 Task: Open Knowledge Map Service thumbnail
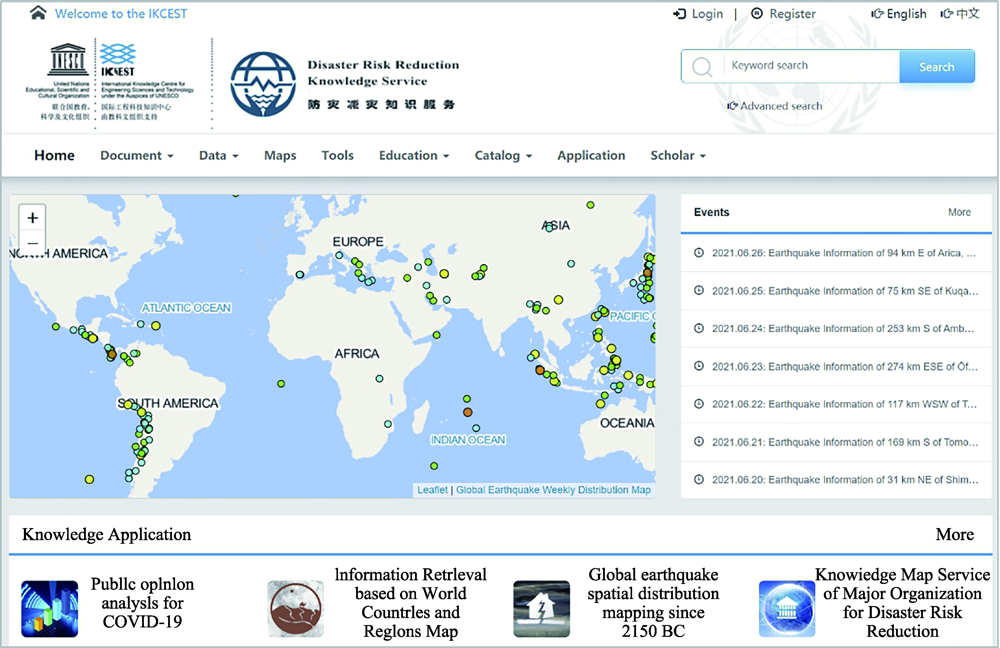[787, 608]
